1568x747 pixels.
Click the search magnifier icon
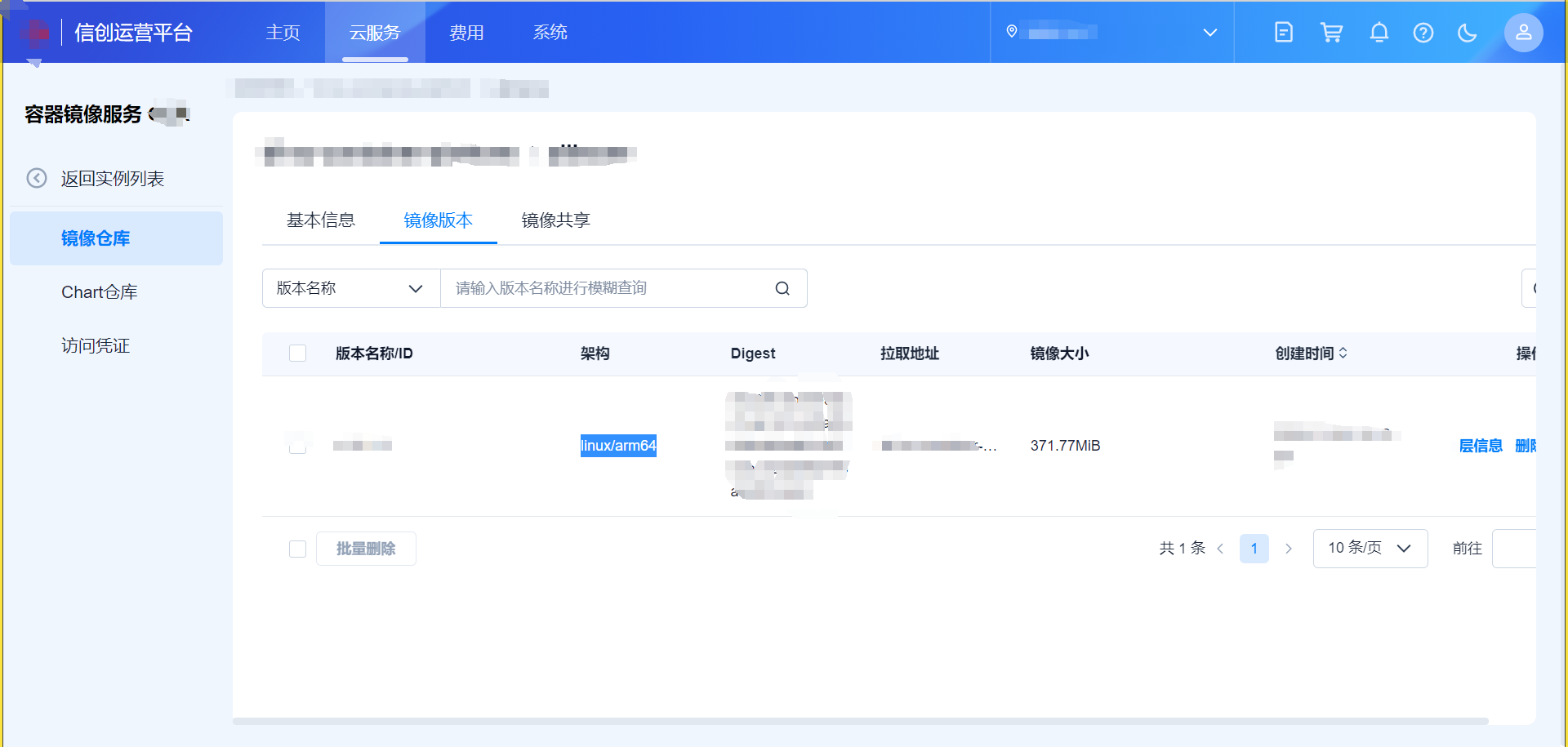(x=782, y=288)
